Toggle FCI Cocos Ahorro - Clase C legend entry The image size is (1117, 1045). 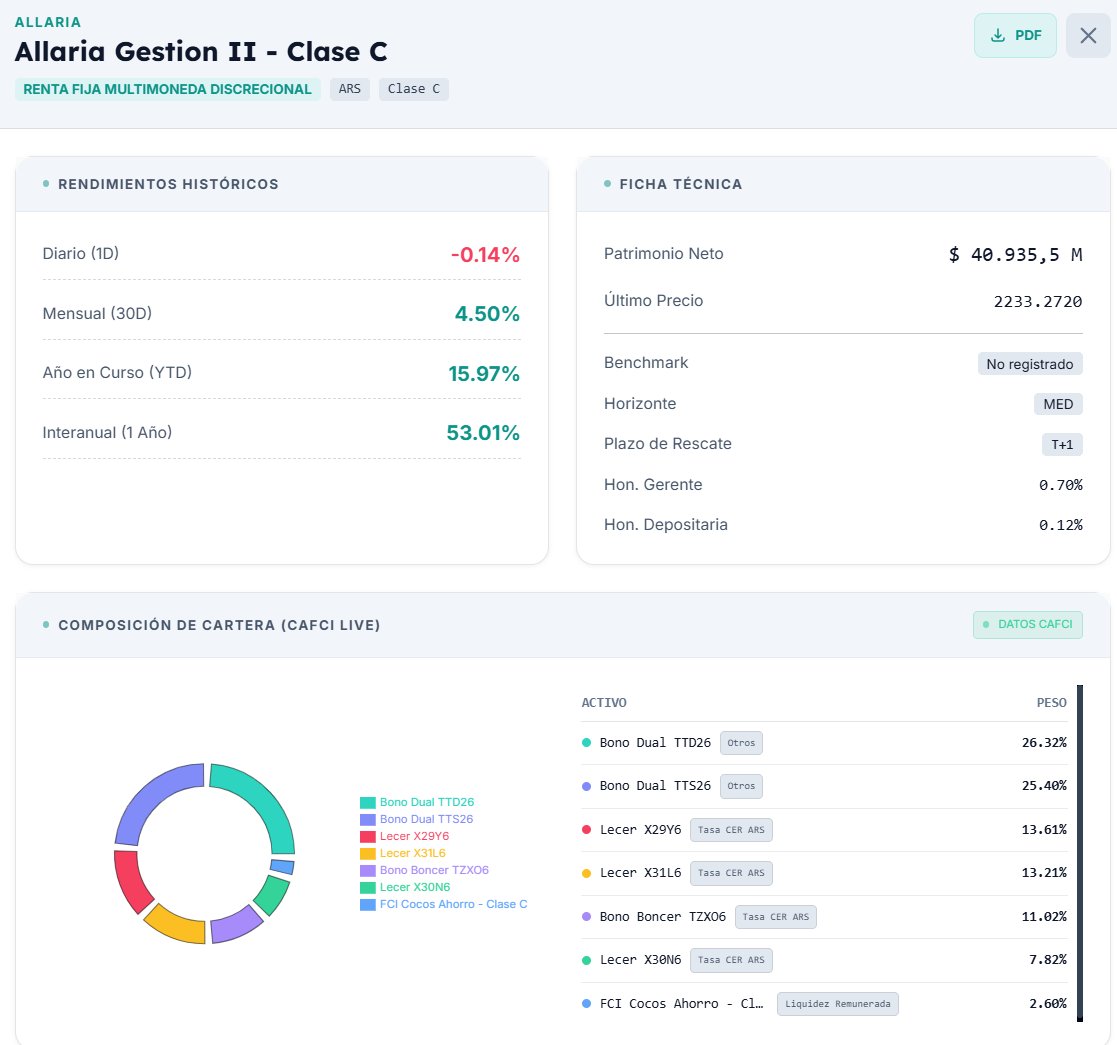point(444,905)
